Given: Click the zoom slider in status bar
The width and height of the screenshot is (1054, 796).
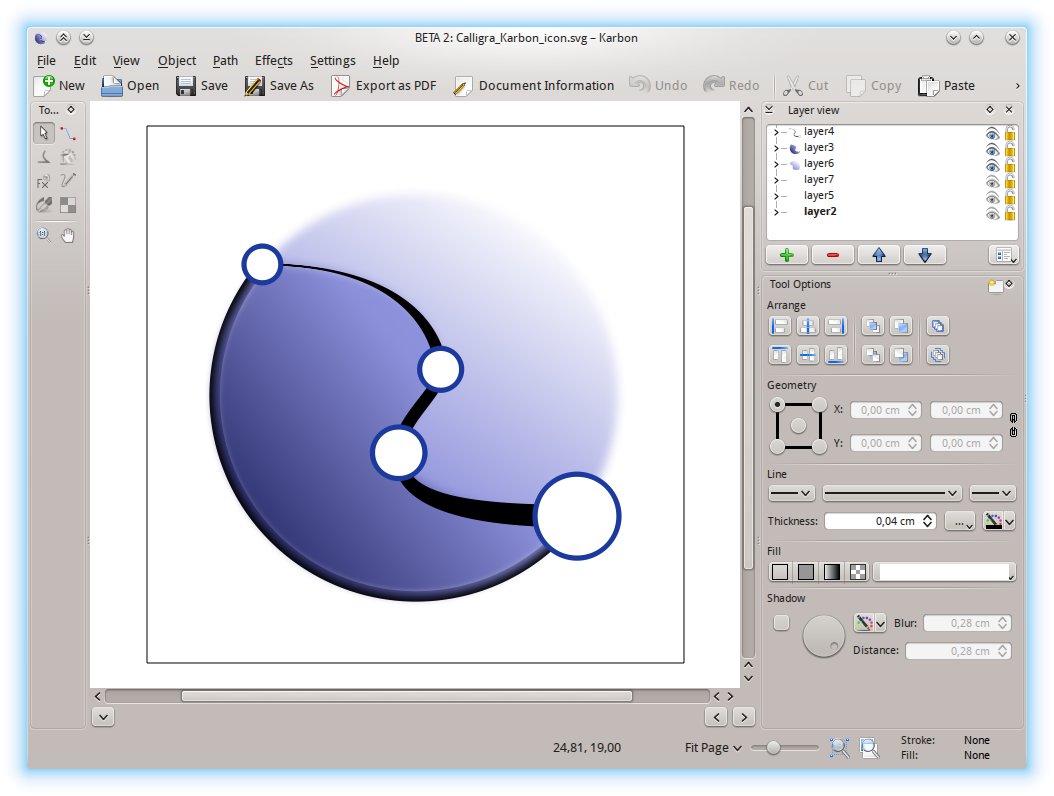Looking at the screenshot, I should (x=784, y=748).
